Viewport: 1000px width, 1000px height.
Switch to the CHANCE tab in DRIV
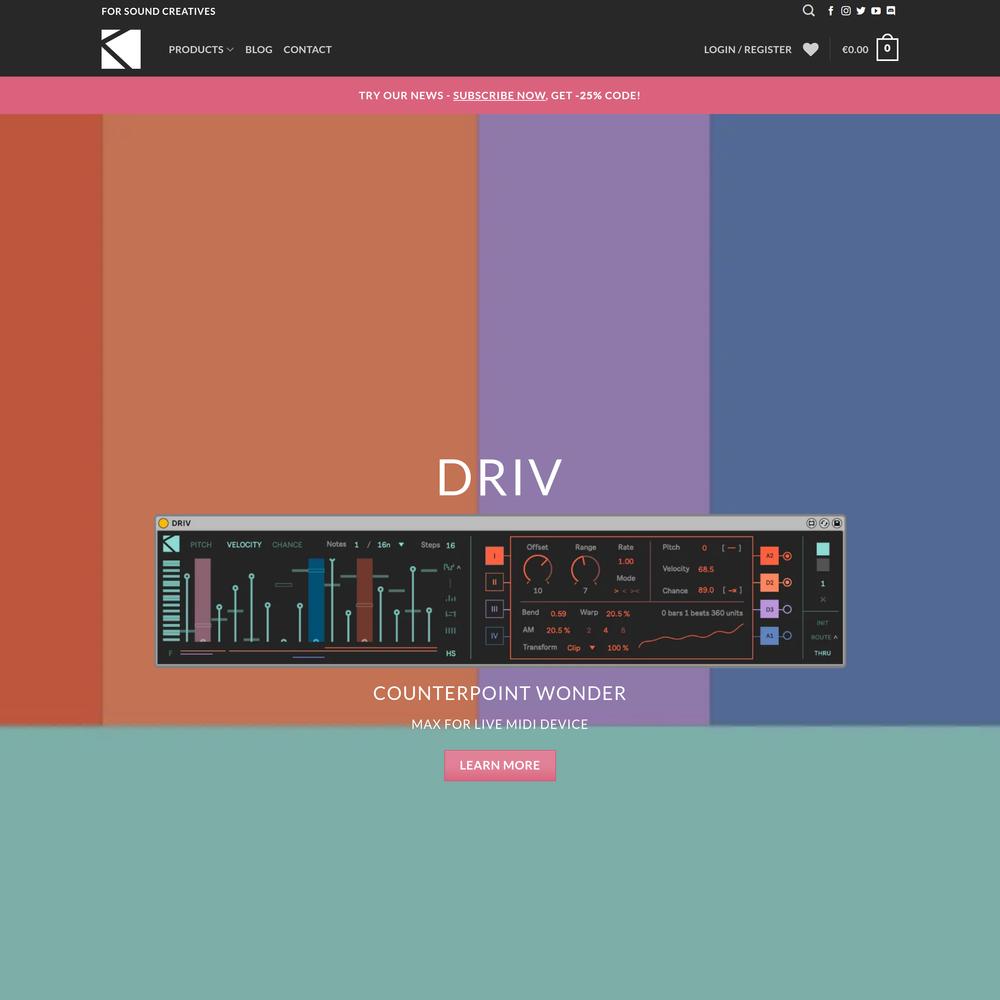click(x=287, y=545)
